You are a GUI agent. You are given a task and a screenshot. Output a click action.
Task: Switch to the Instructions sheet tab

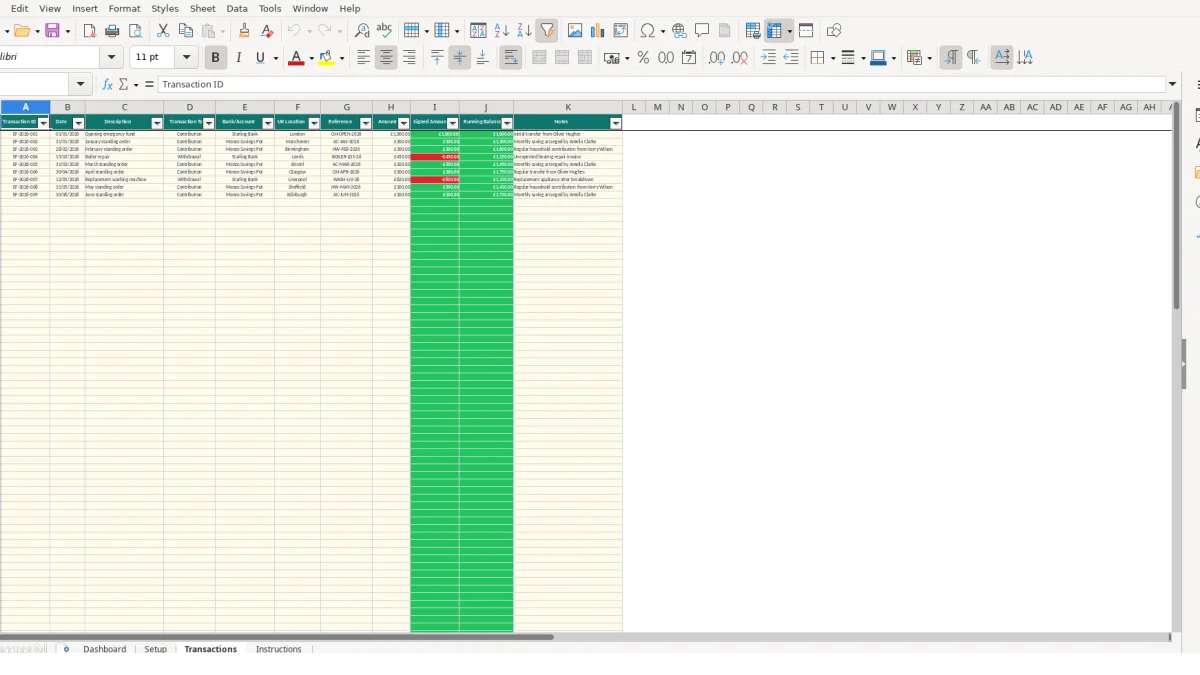coord(278,649)
